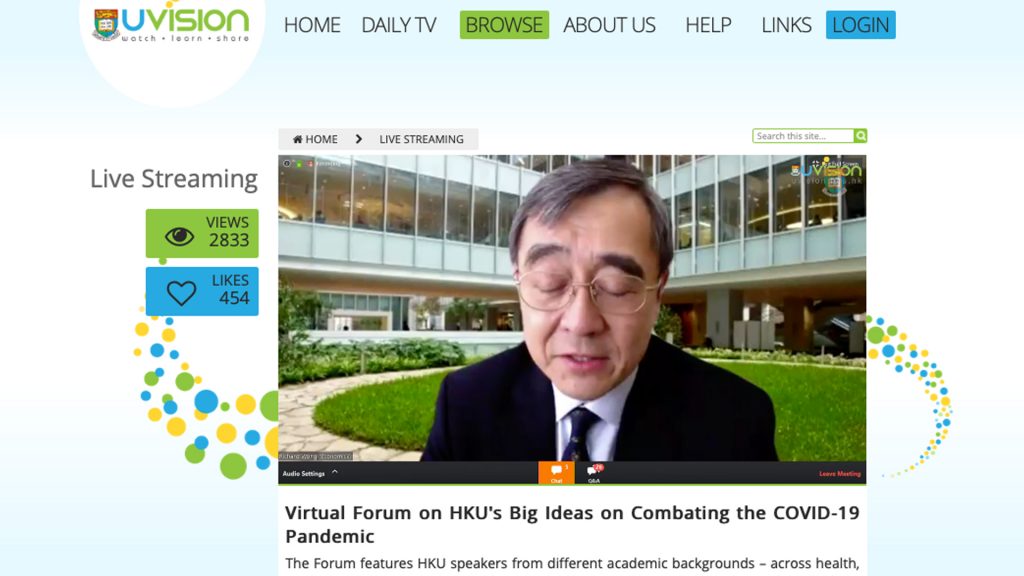Image resolution: width=1024 pixels, height=576 pixels.
Task: Select the BROWSE menu item
Action: point(504,25)
